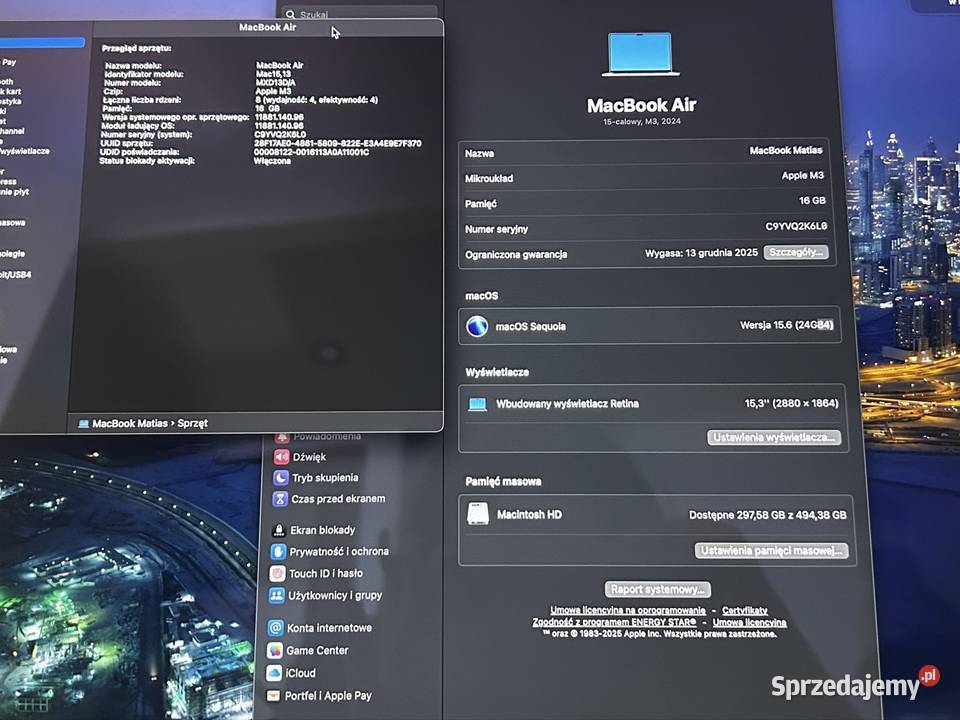960x720 pixels.
Task: Open Zgodność z programem ENERGY STAR link
Action: pos(614,622)
